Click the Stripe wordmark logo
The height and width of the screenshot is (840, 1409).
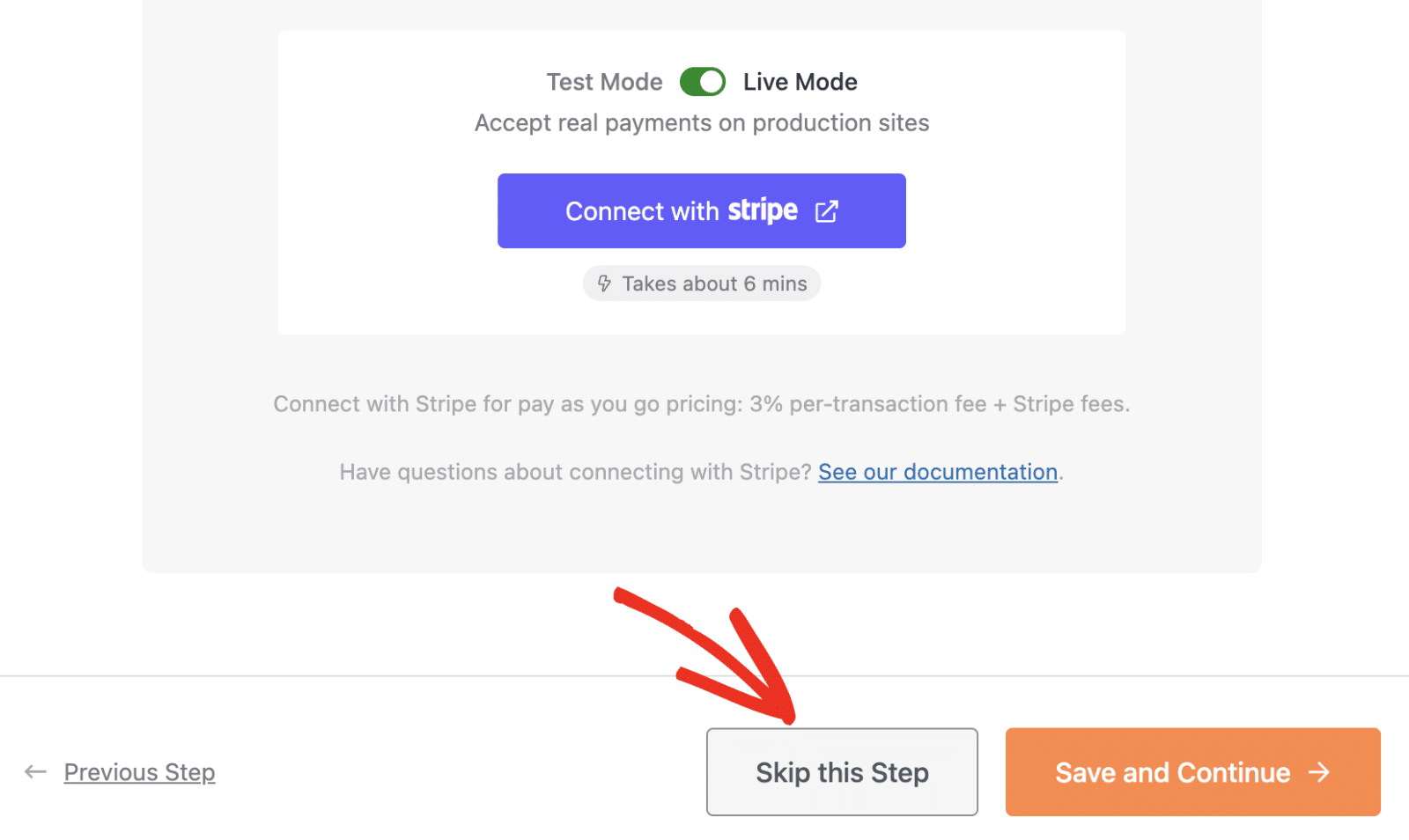pyautogui.click(x=763, y=210)
